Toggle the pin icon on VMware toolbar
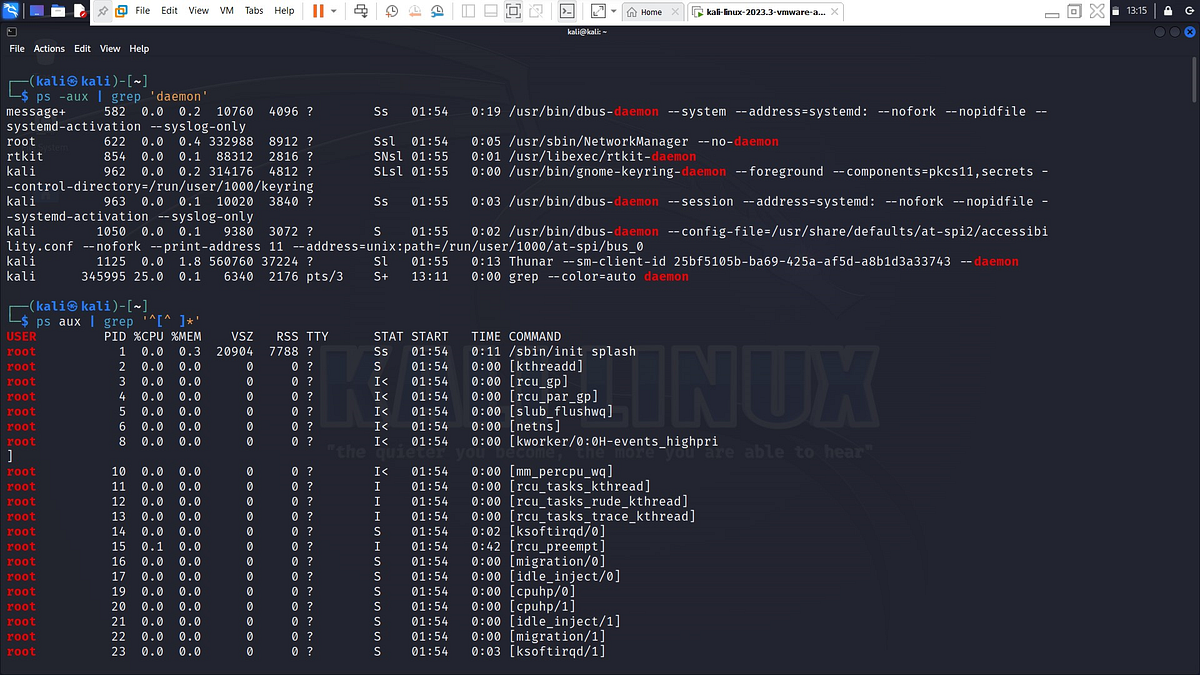The image size is (1200, 675). coord(105,12)
